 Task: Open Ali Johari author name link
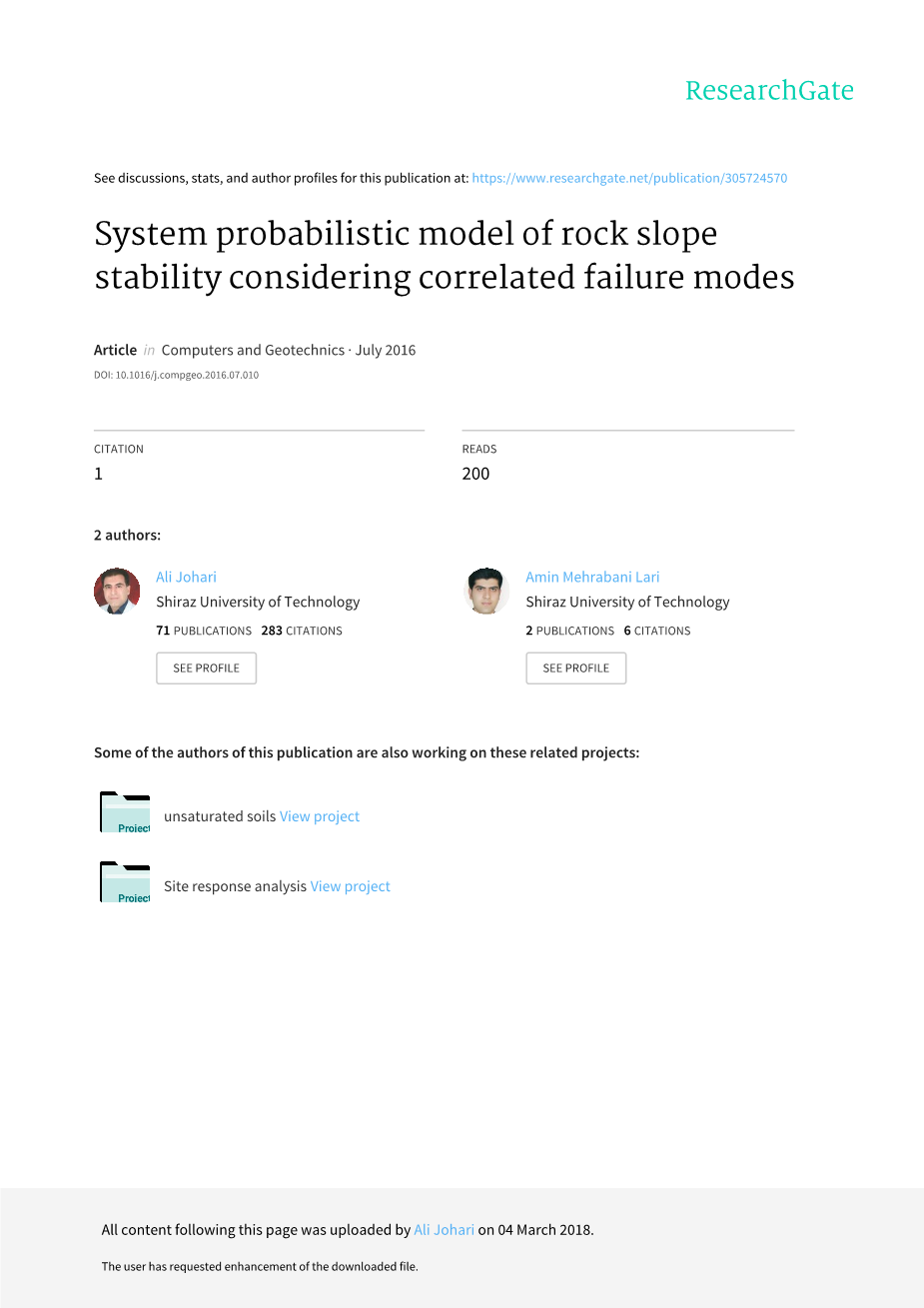coord(186,577)
